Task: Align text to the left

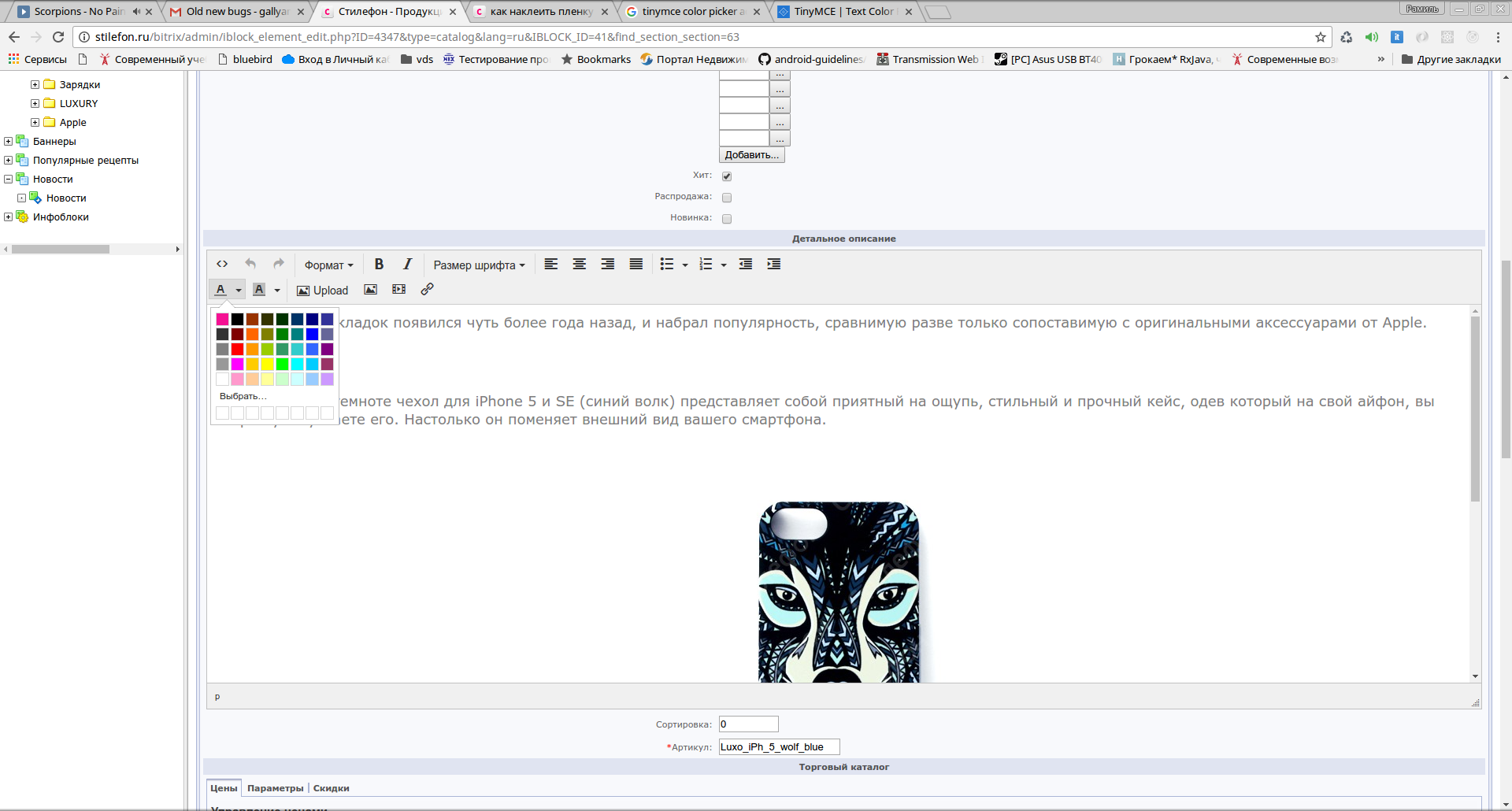Action: point(551,265)
